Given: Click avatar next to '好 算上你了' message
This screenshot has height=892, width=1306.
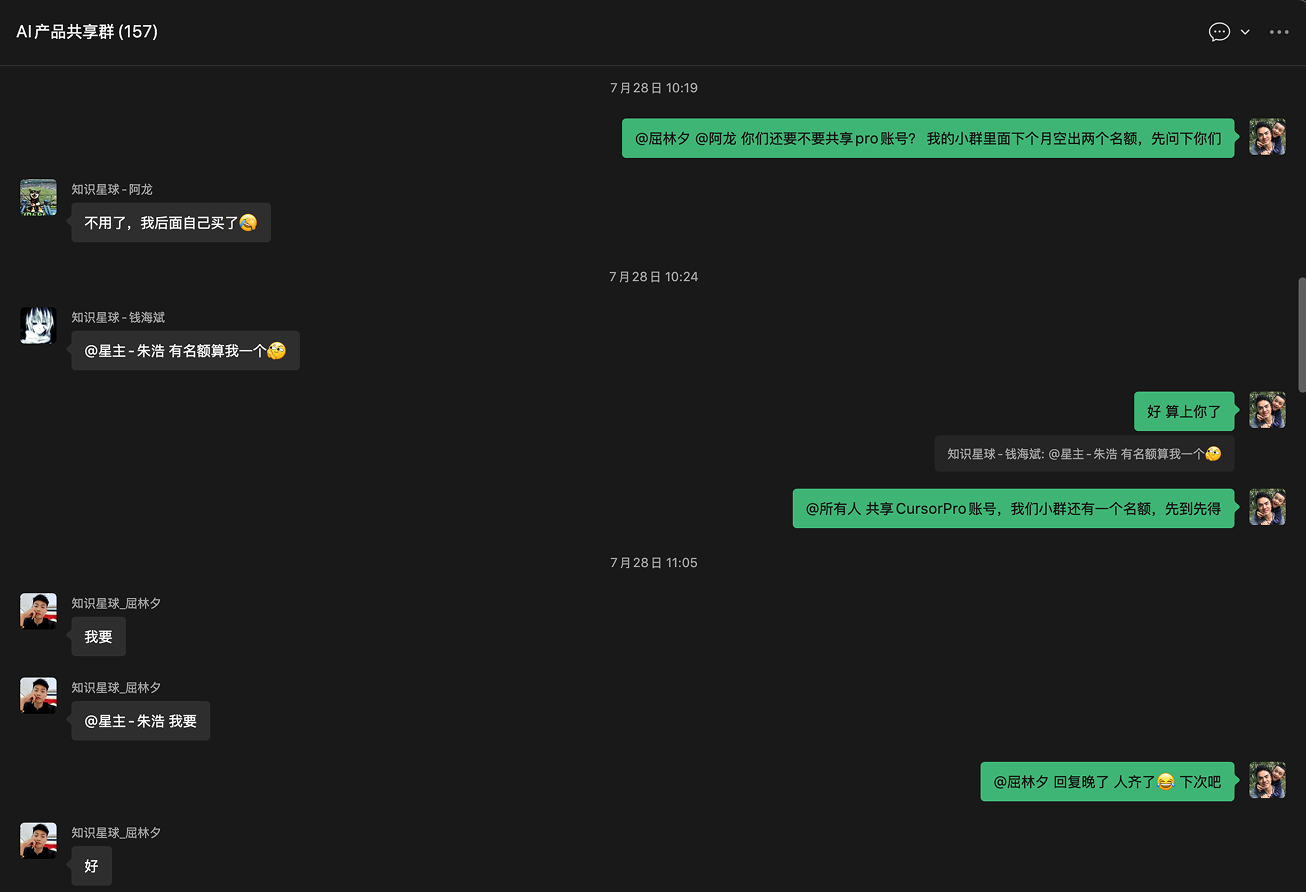Looking at the screenshot, I should 1267,410.
